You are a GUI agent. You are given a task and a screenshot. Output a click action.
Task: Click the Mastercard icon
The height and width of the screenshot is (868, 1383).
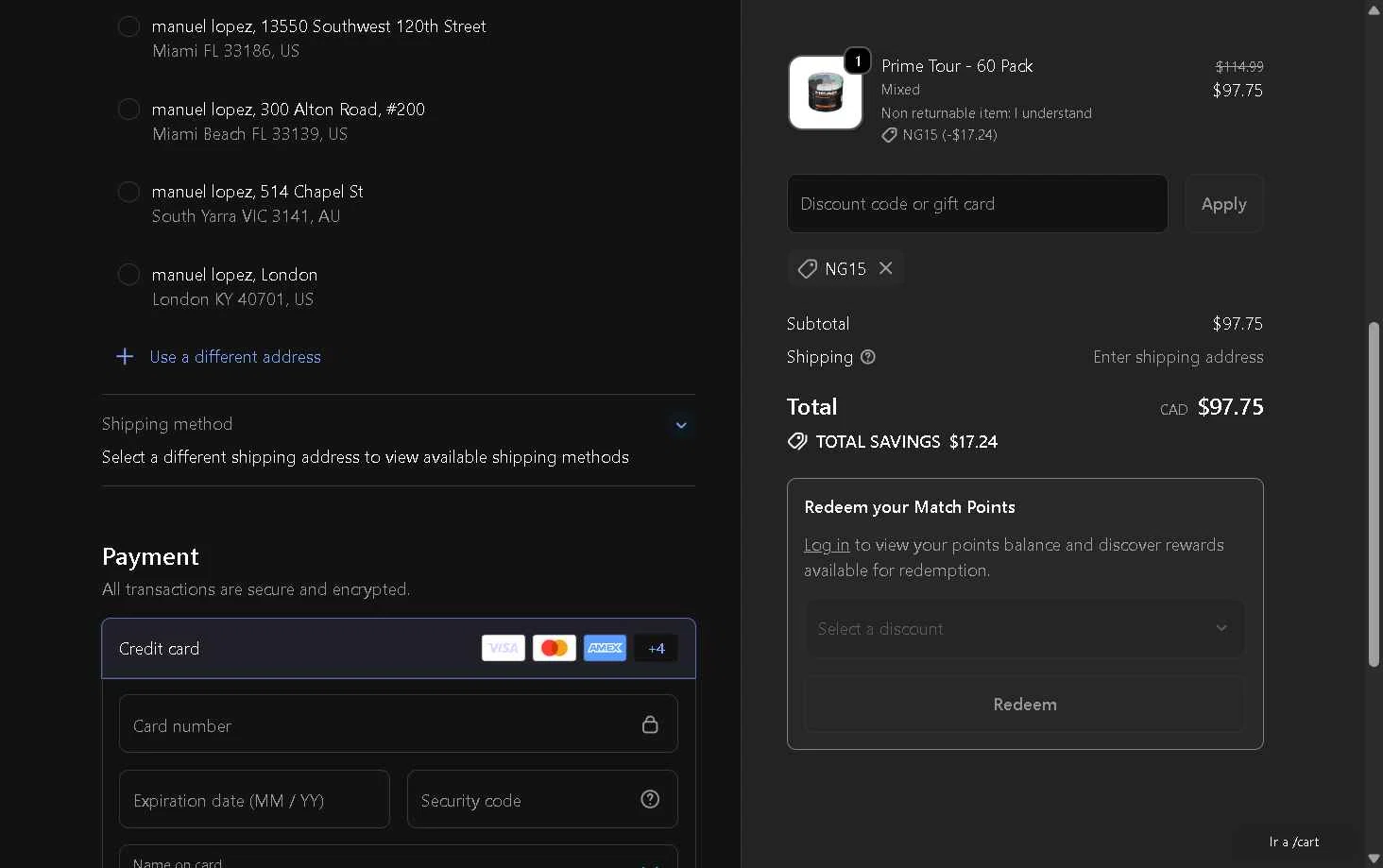click(555, 648)
